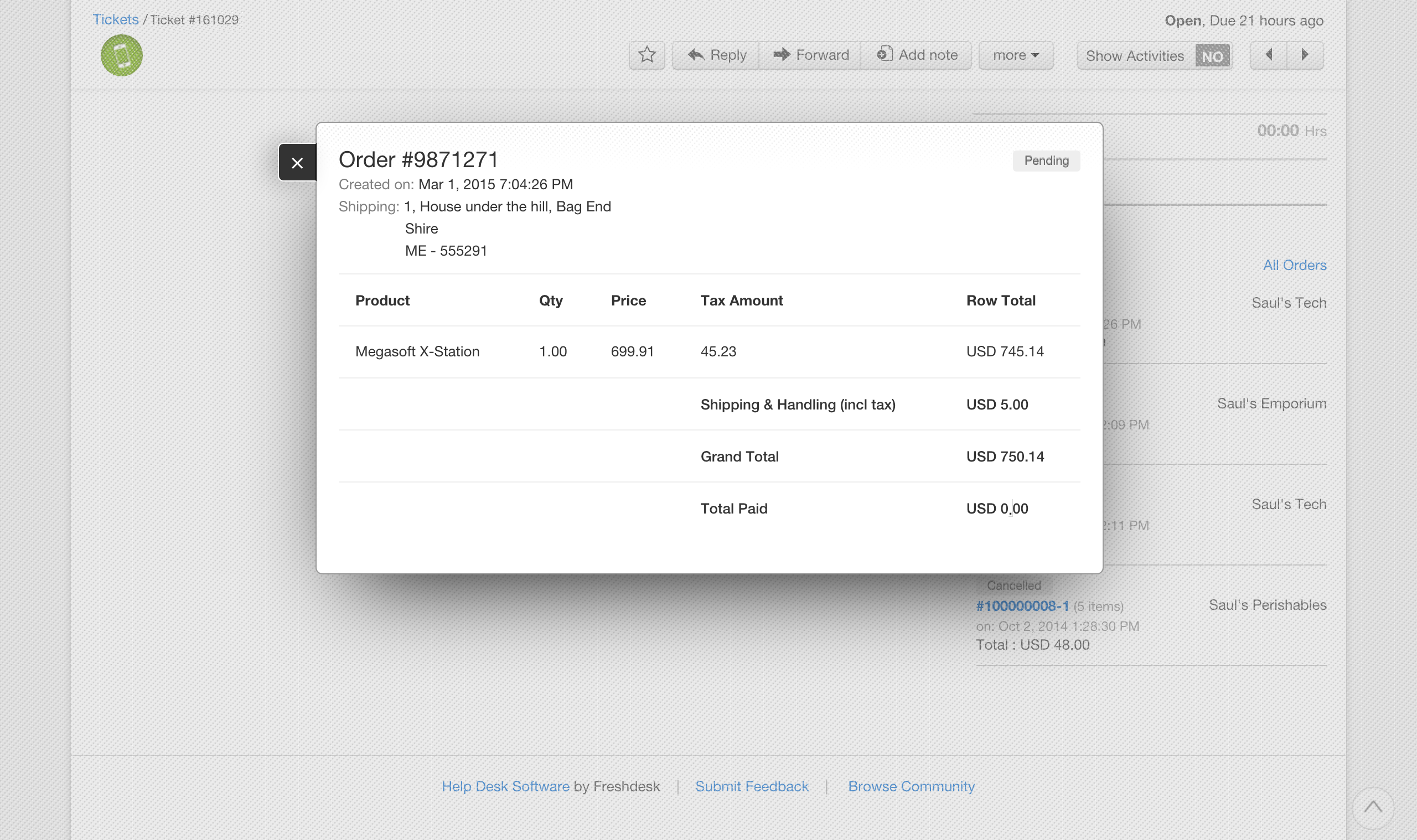Go to next ticket with right arrow
This screenshot has height=840, width=1417.
click(1305, 55)
